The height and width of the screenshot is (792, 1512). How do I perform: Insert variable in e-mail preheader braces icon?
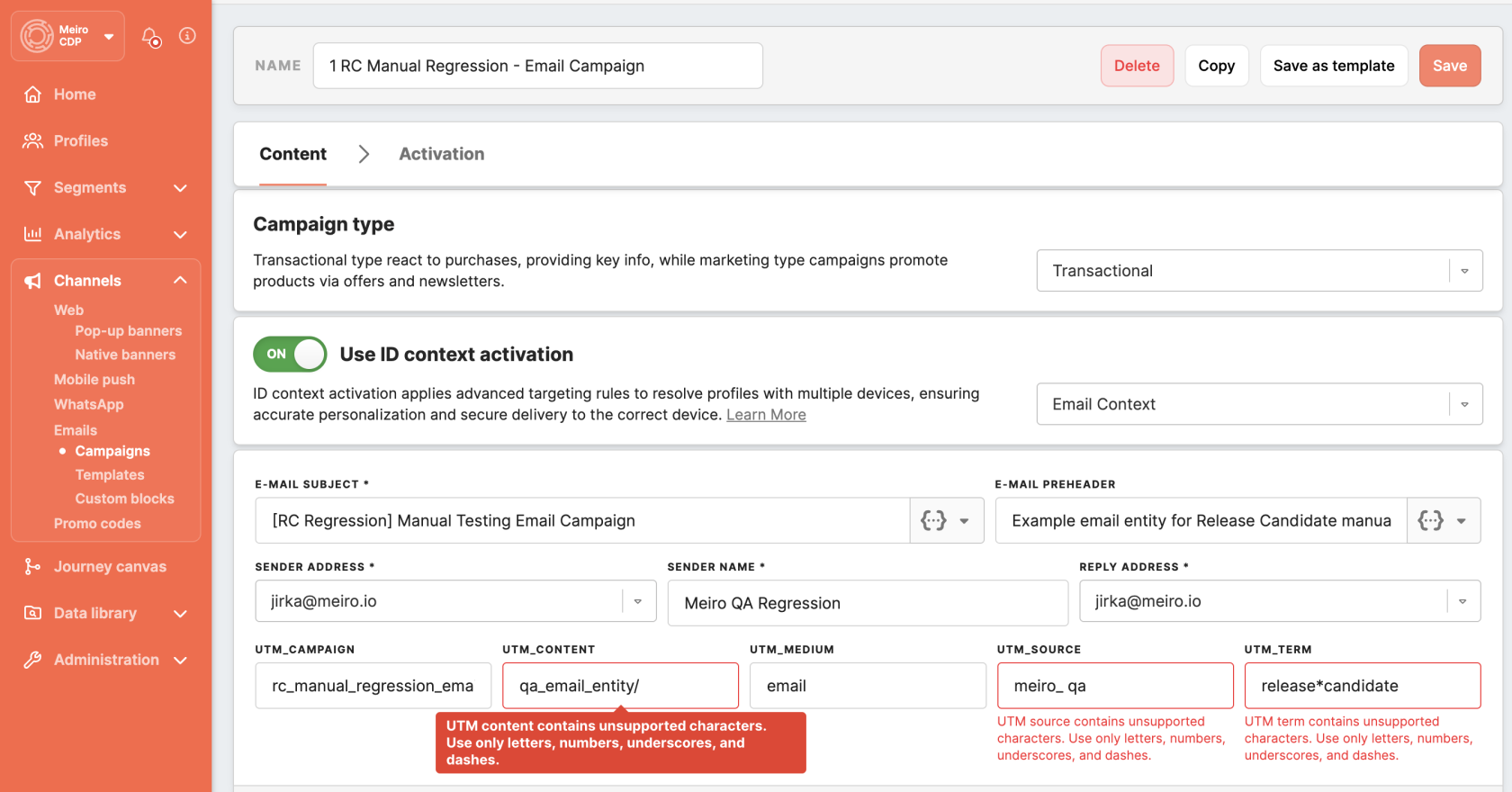[x=1430, y=521]
